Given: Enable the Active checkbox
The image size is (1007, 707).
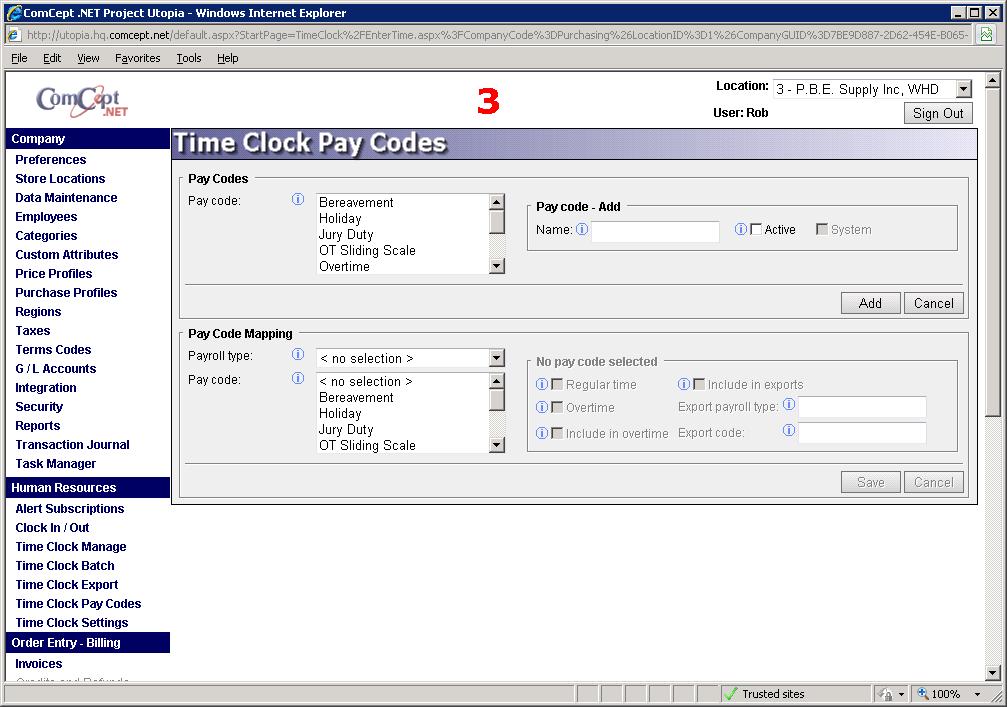Looking at the screenshot, I should click(756, 229).
